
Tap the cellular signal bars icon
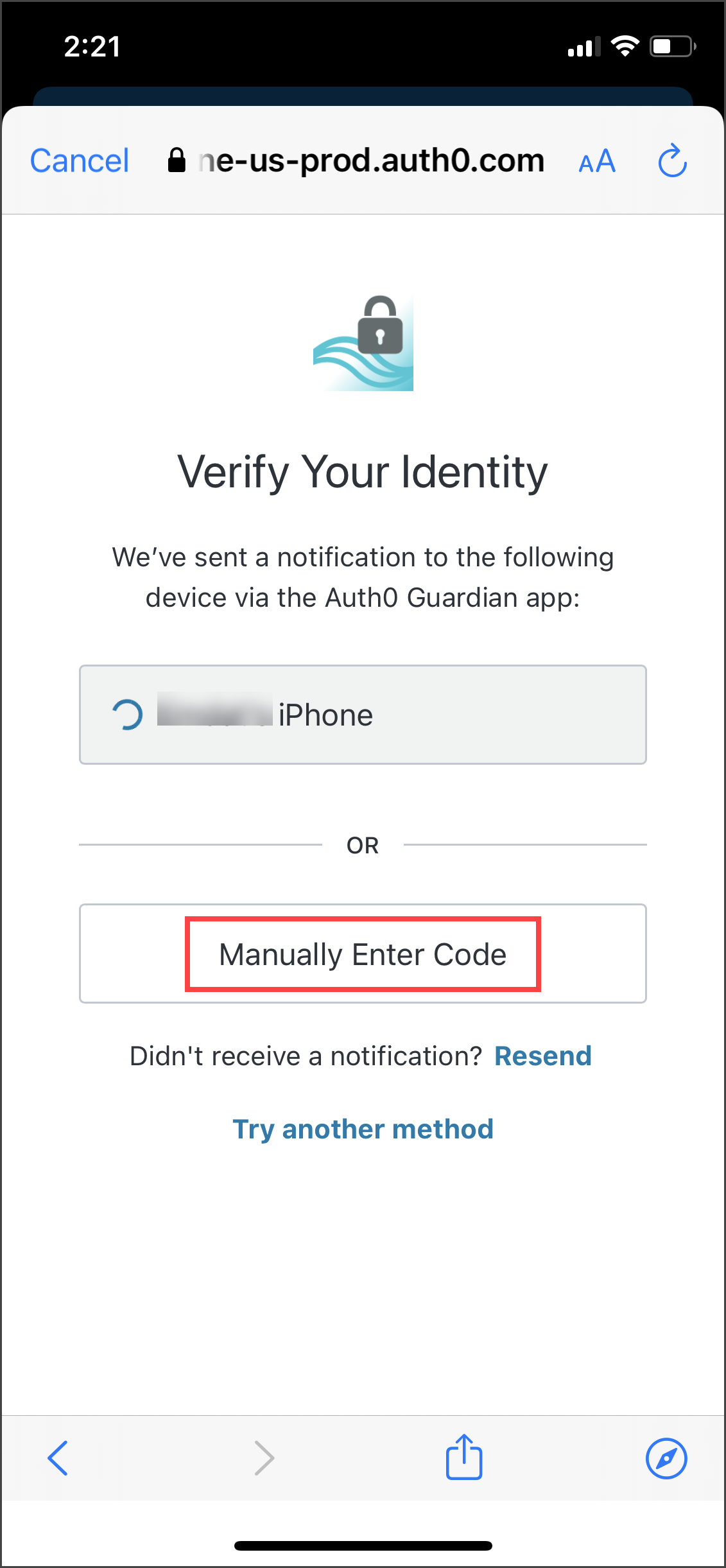[x=584, y=46]
